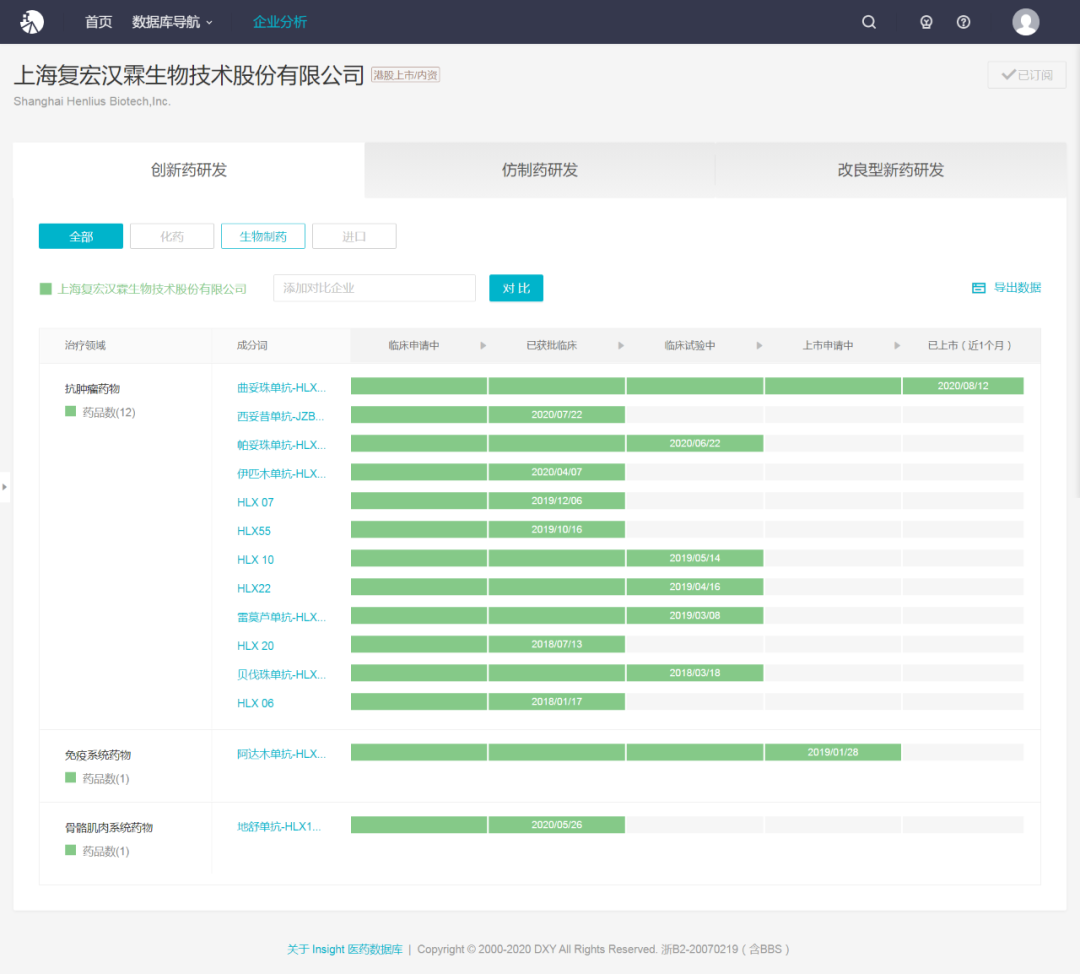Select the 全部 filter
The image size is (1080, 974).
tap(81, 236)
